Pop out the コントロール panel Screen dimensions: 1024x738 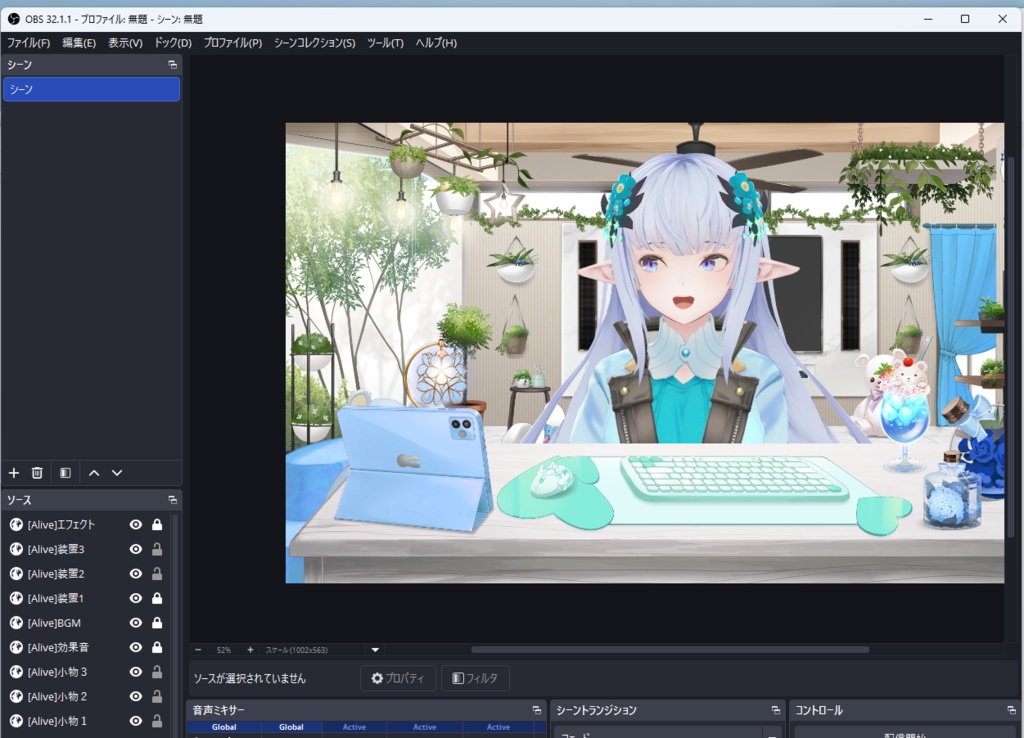click(x=1010, y=709)
